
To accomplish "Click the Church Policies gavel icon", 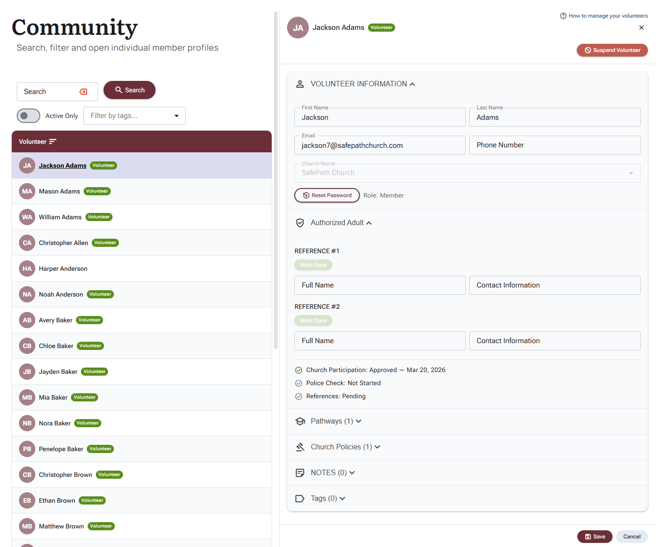I will (300, 447).
